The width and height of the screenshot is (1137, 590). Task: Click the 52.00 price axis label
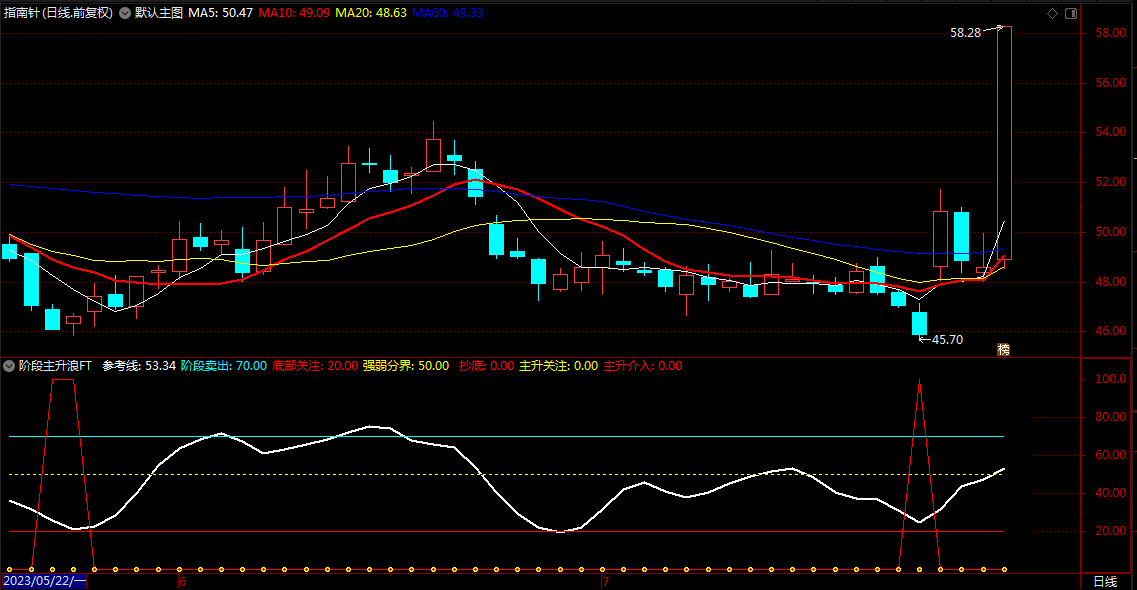tap(1111, 183)
